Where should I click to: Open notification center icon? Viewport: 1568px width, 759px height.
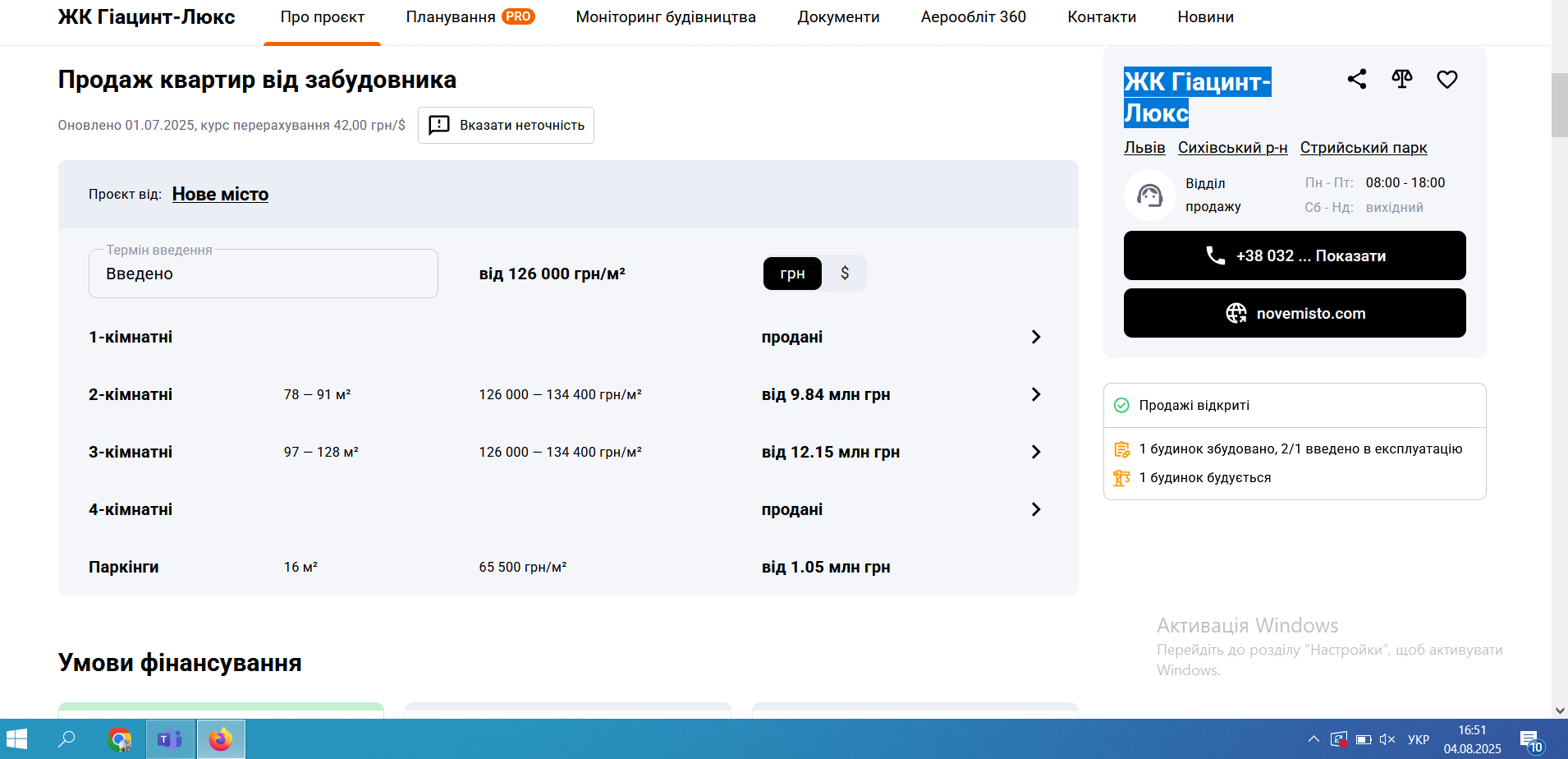pos(1532,741)
